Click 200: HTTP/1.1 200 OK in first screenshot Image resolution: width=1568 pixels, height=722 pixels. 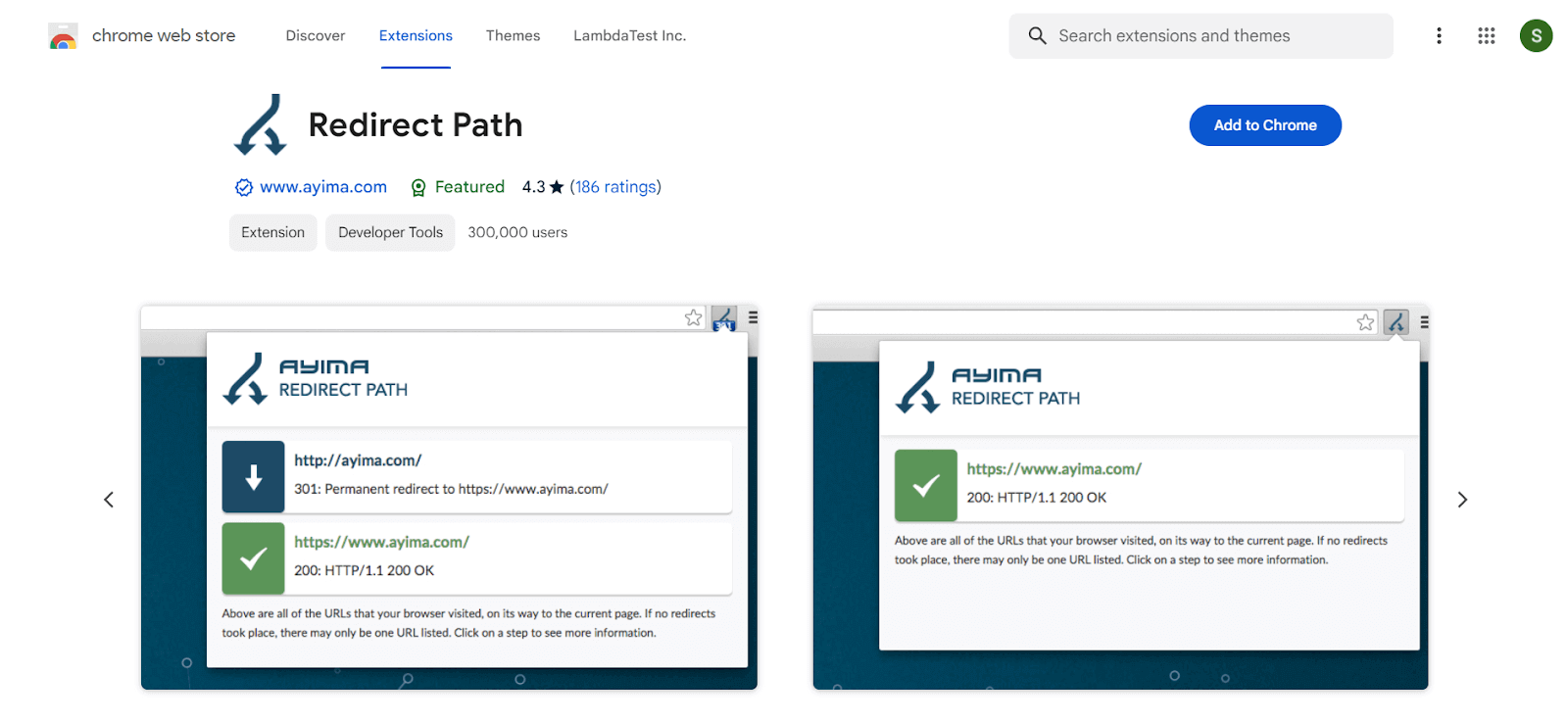[x=364, y=570]
